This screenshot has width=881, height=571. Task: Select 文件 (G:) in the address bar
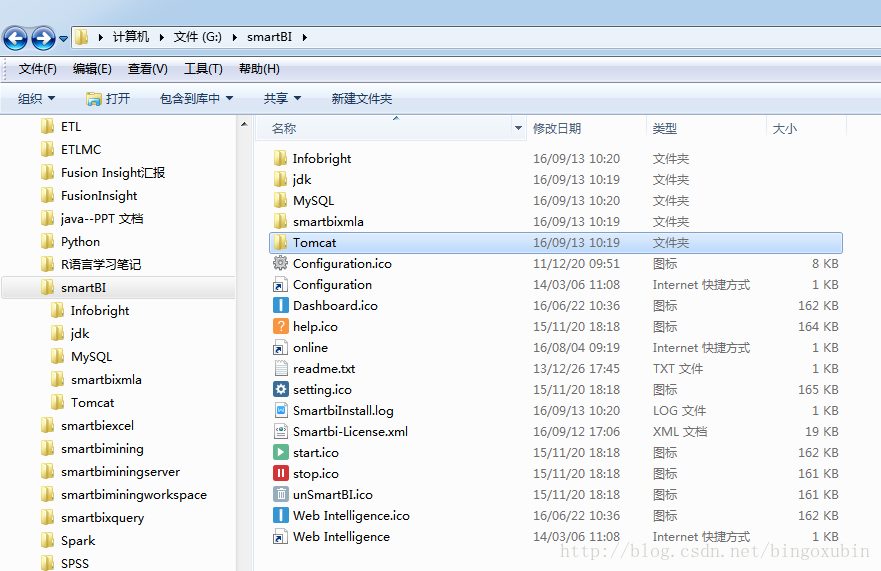(x=198, y=37)
